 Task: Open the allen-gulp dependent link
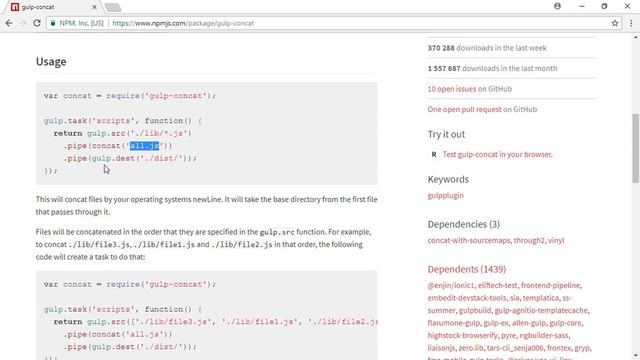pos(529,323)
